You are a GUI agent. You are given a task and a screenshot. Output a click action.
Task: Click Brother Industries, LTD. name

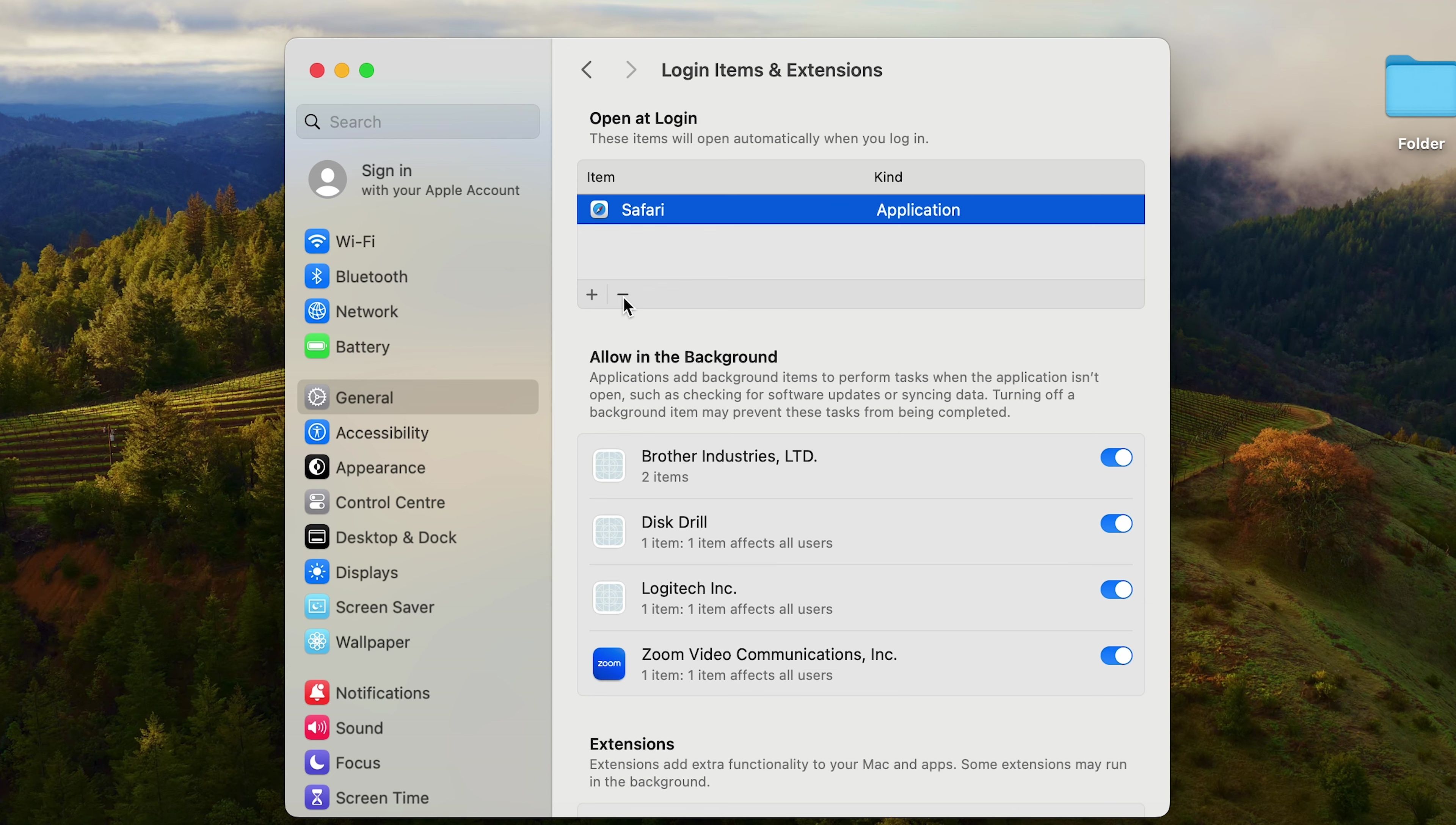[729, 456]
